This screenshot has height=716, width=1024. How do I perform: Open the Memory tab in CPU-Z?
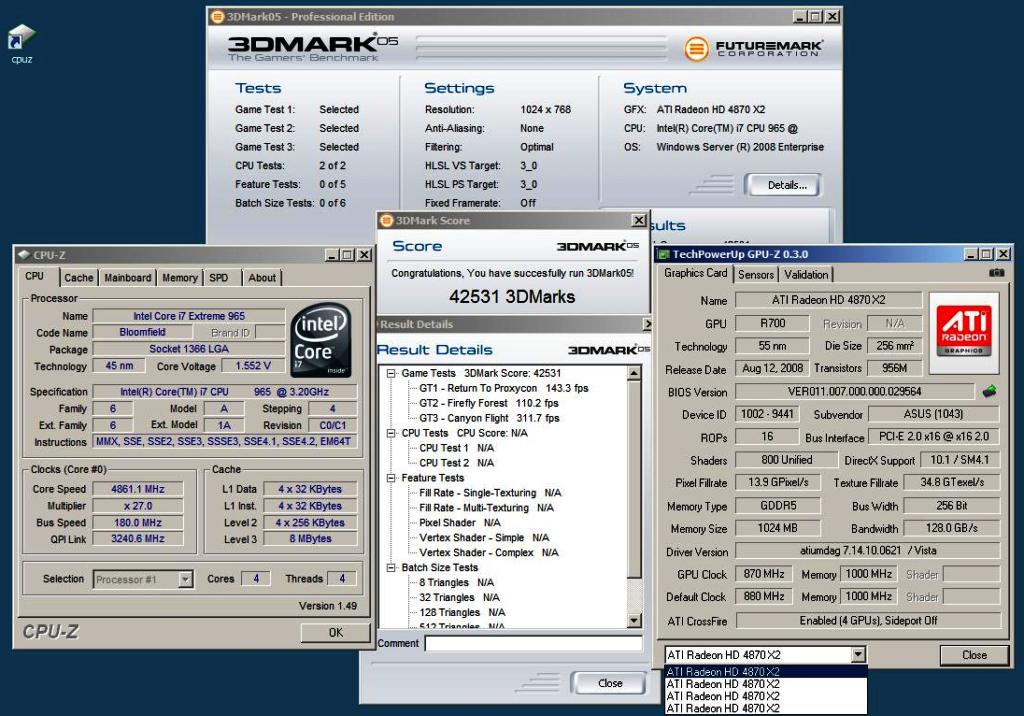click(x=180, y=278)
